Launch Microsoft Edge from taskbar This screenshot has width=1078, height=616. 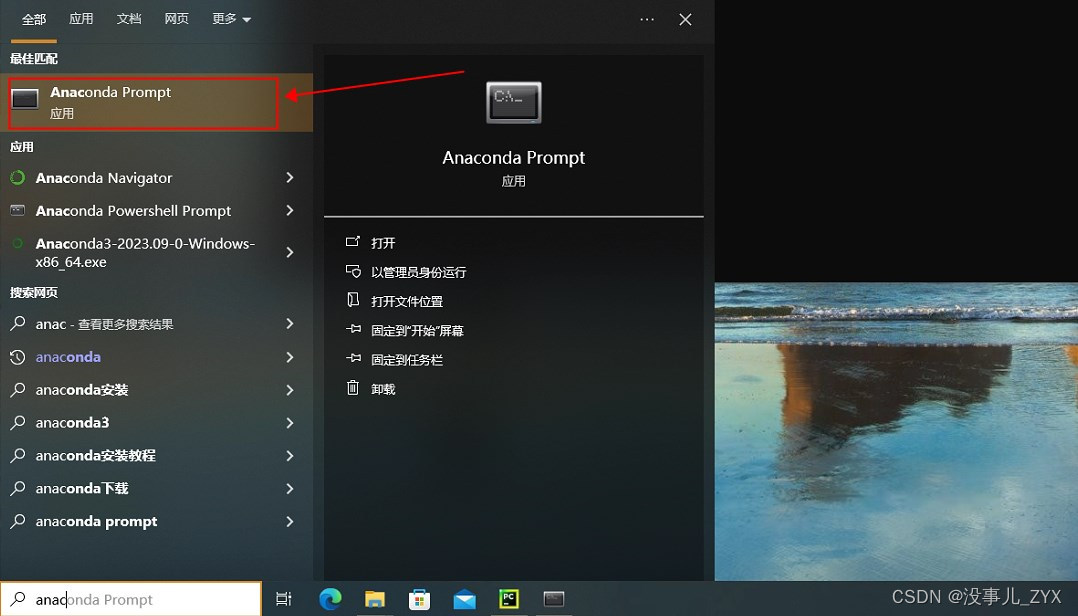[x=331, y=599]
